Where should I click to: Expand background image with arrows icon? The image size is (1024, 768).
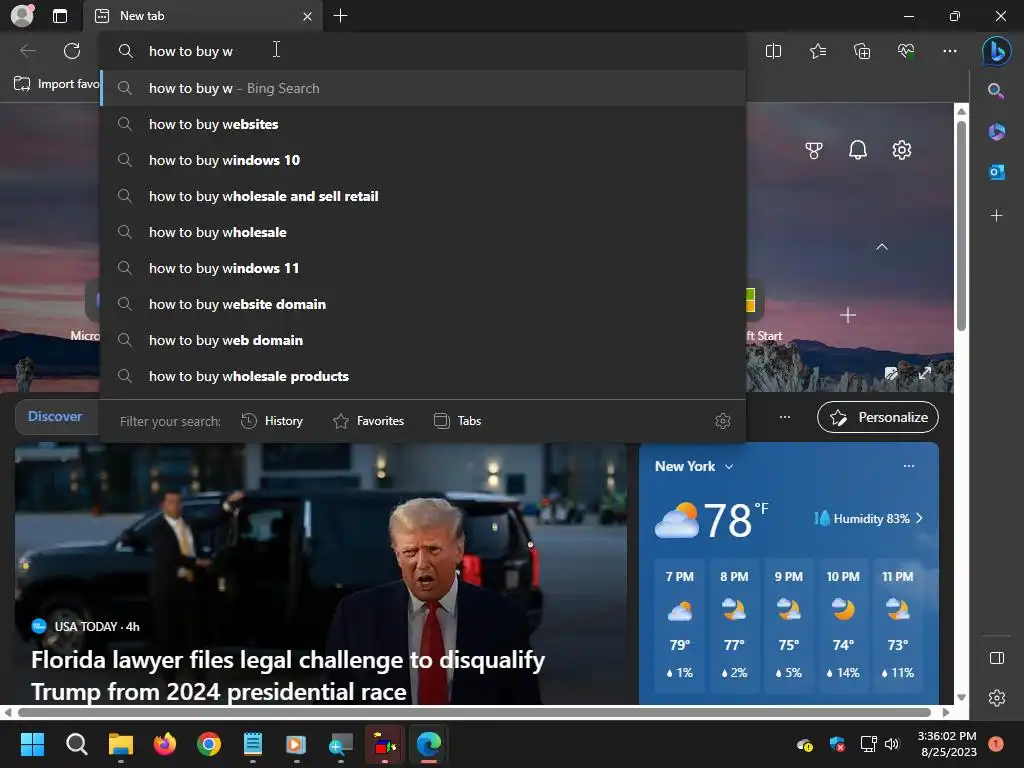tap(925, 373)
